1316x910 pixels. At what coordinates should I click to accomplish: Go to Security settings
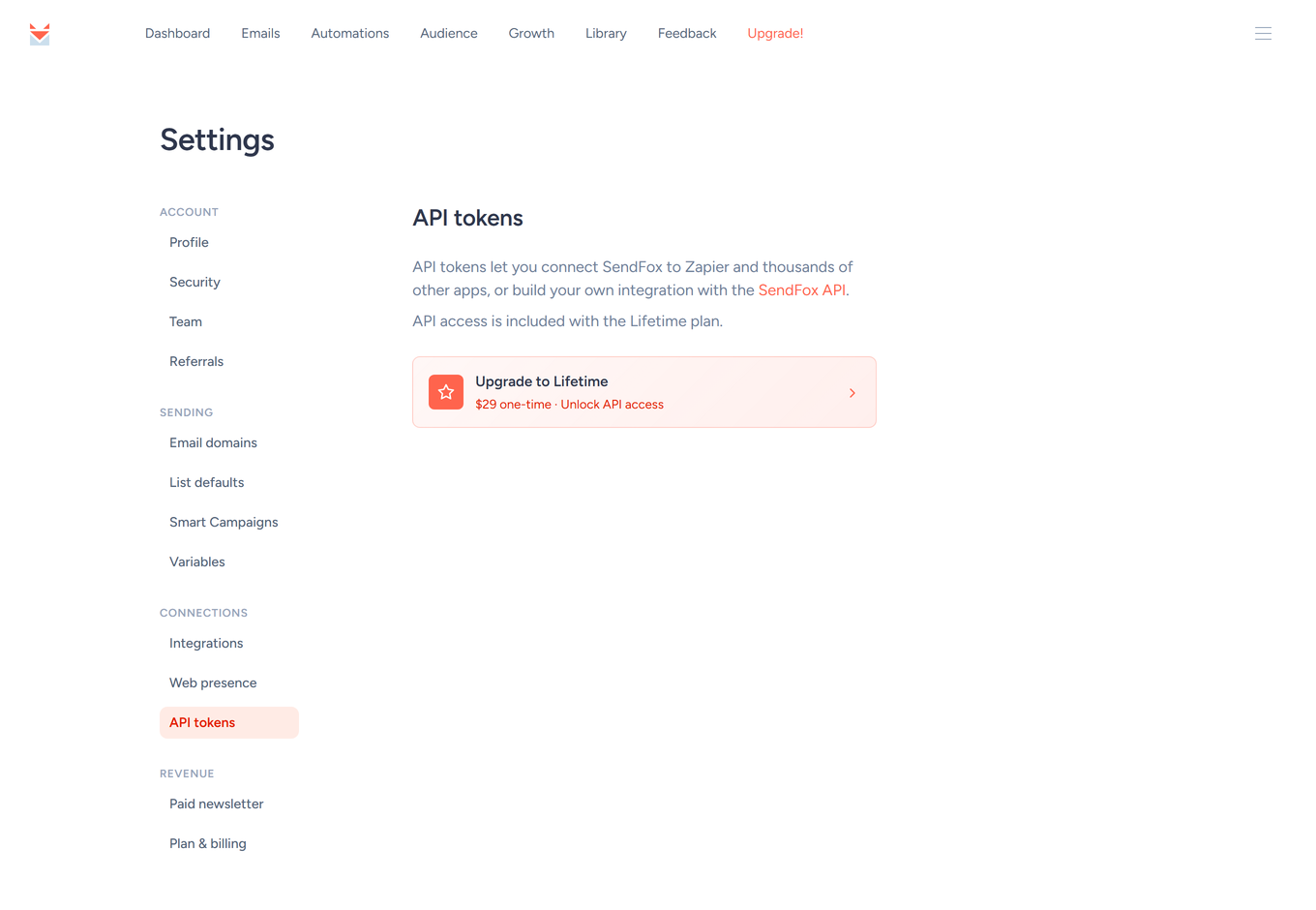pos(229,282)
